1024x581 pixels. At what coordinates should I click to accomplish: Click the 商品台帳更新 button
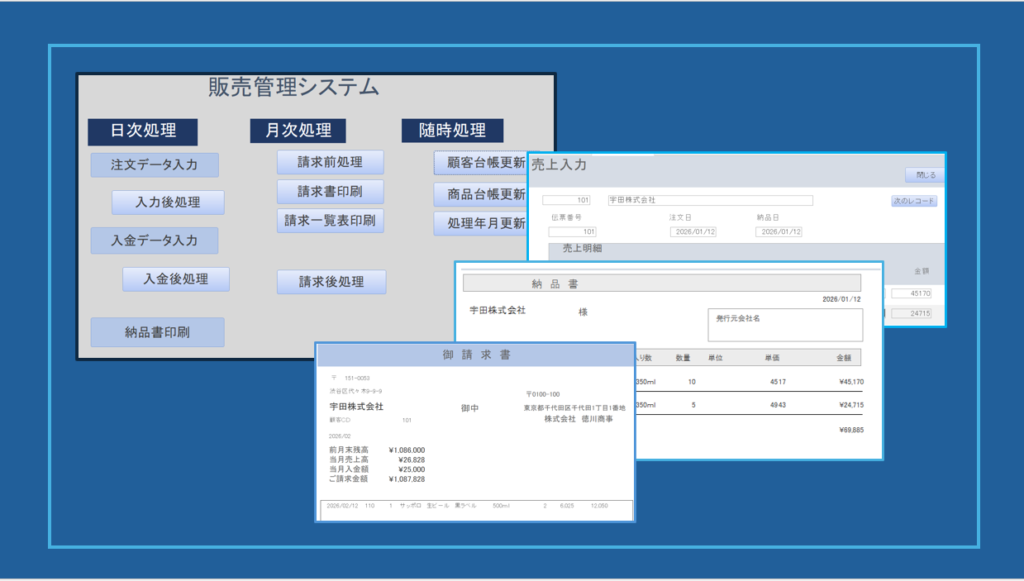[x=480, y=195]
